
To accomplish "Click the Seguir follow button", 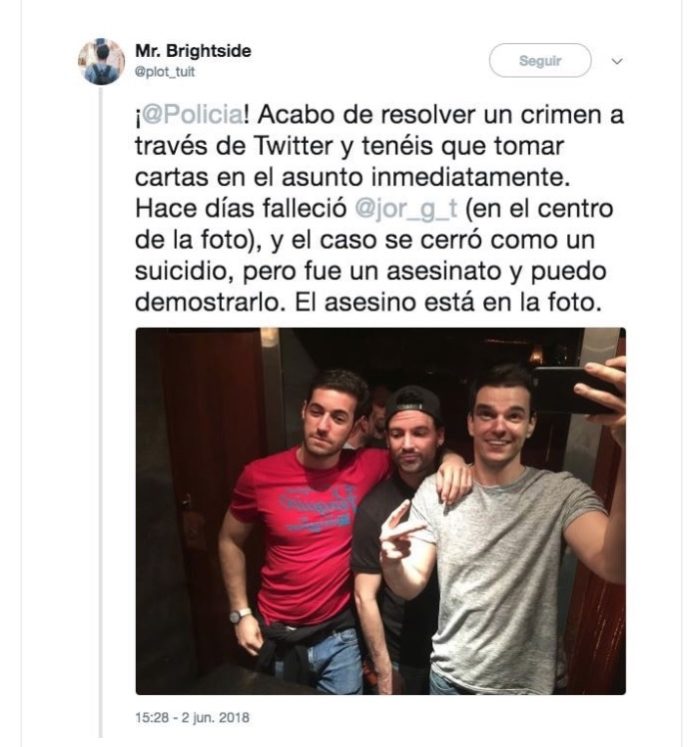I will pos(540,61).
